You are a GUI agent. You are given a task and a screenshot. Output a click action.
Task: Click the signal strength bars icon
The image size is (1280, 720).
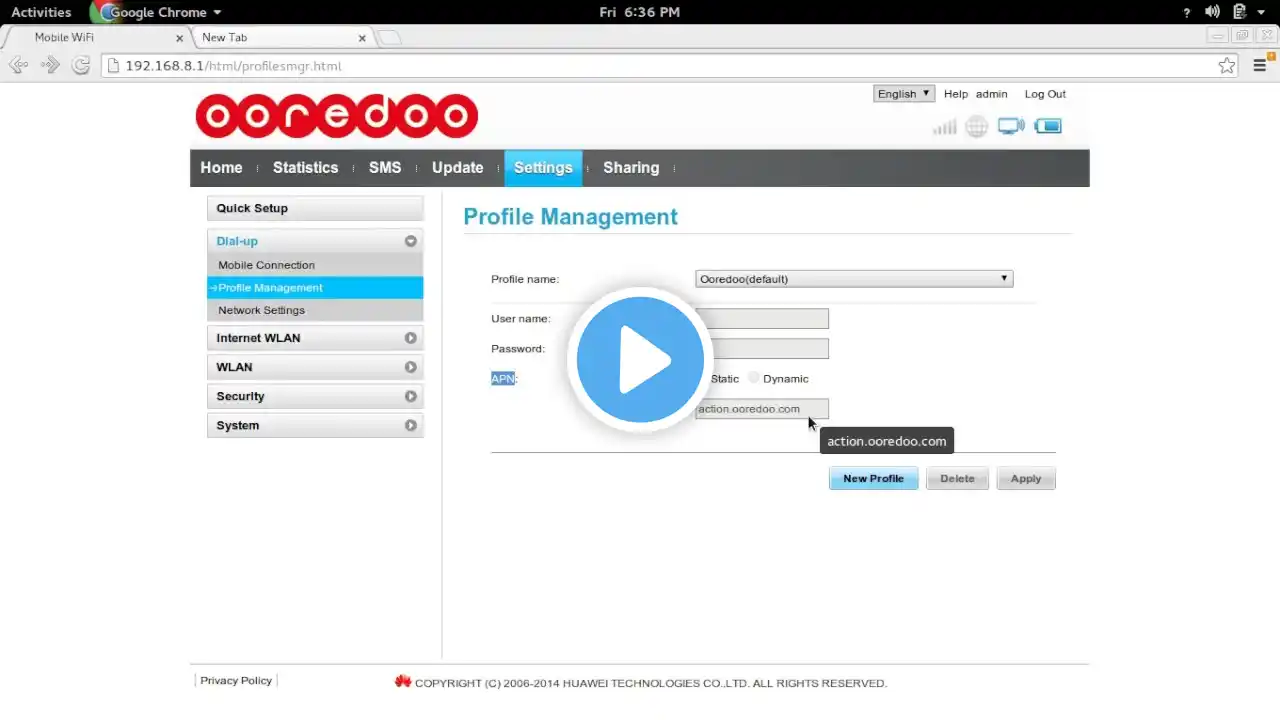(944, 126)
